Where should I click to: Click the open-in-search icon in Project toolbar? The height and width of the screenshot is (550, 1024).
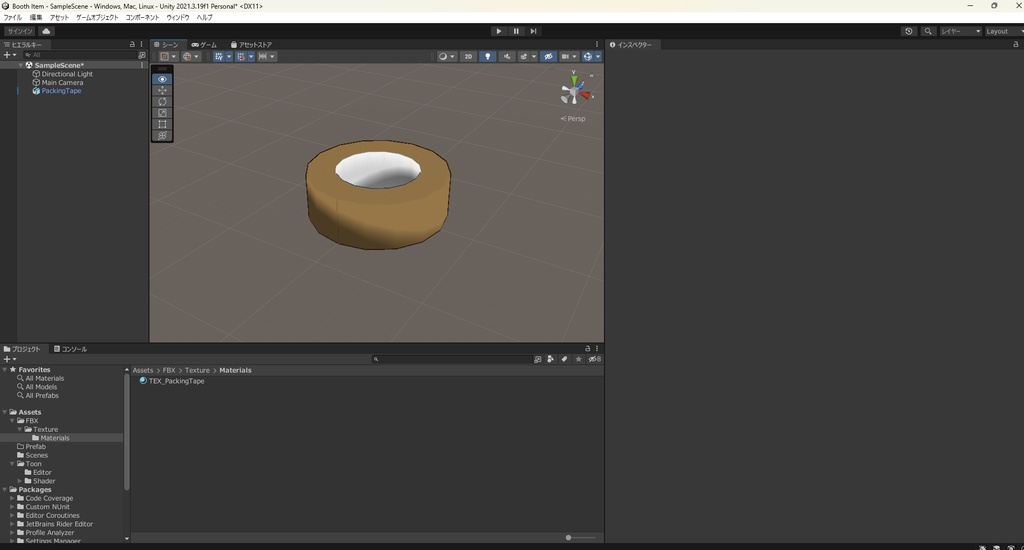click(537, 359)
